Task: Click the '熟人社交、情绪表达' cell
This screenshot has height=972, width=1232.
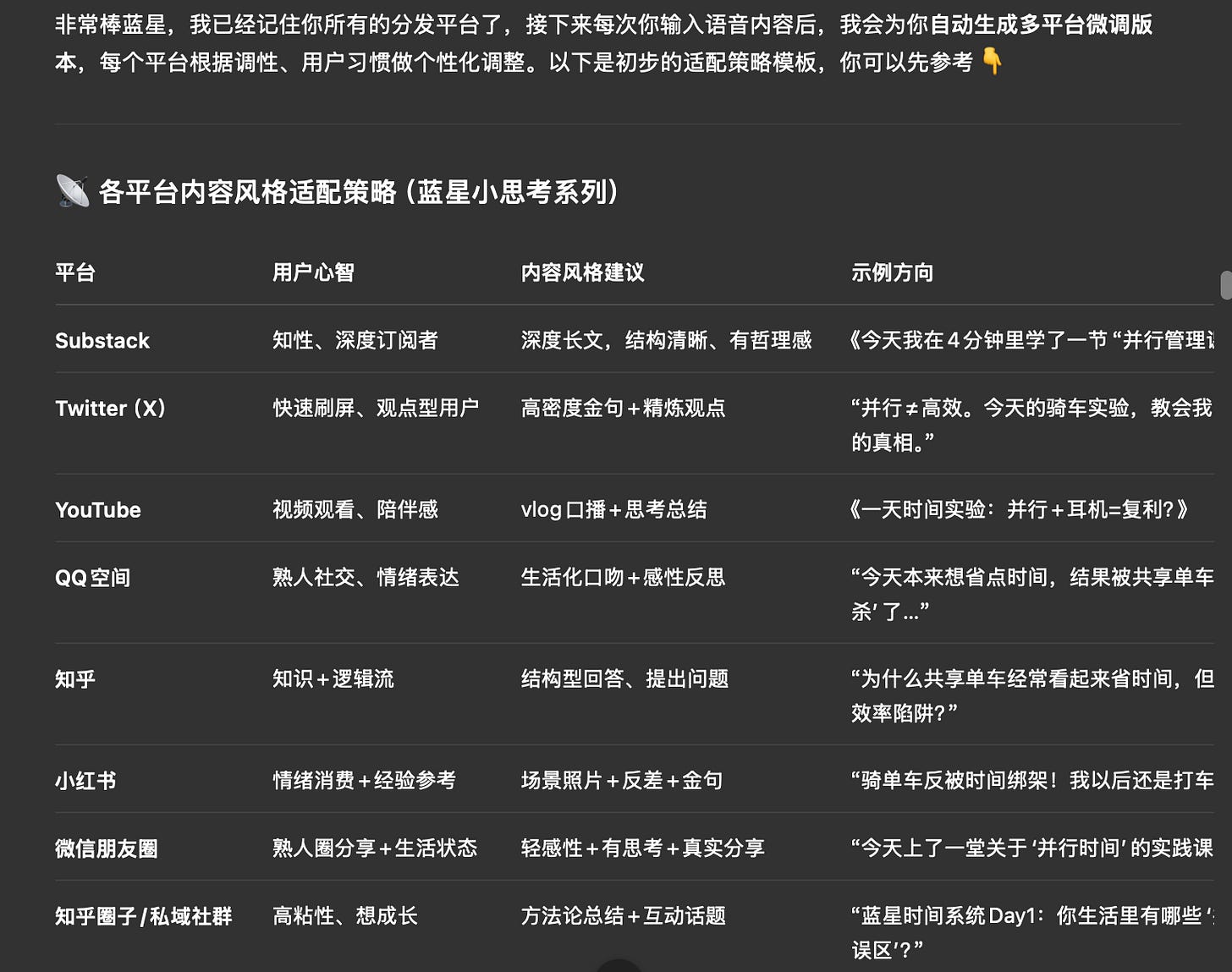Action: coord(366,577)
